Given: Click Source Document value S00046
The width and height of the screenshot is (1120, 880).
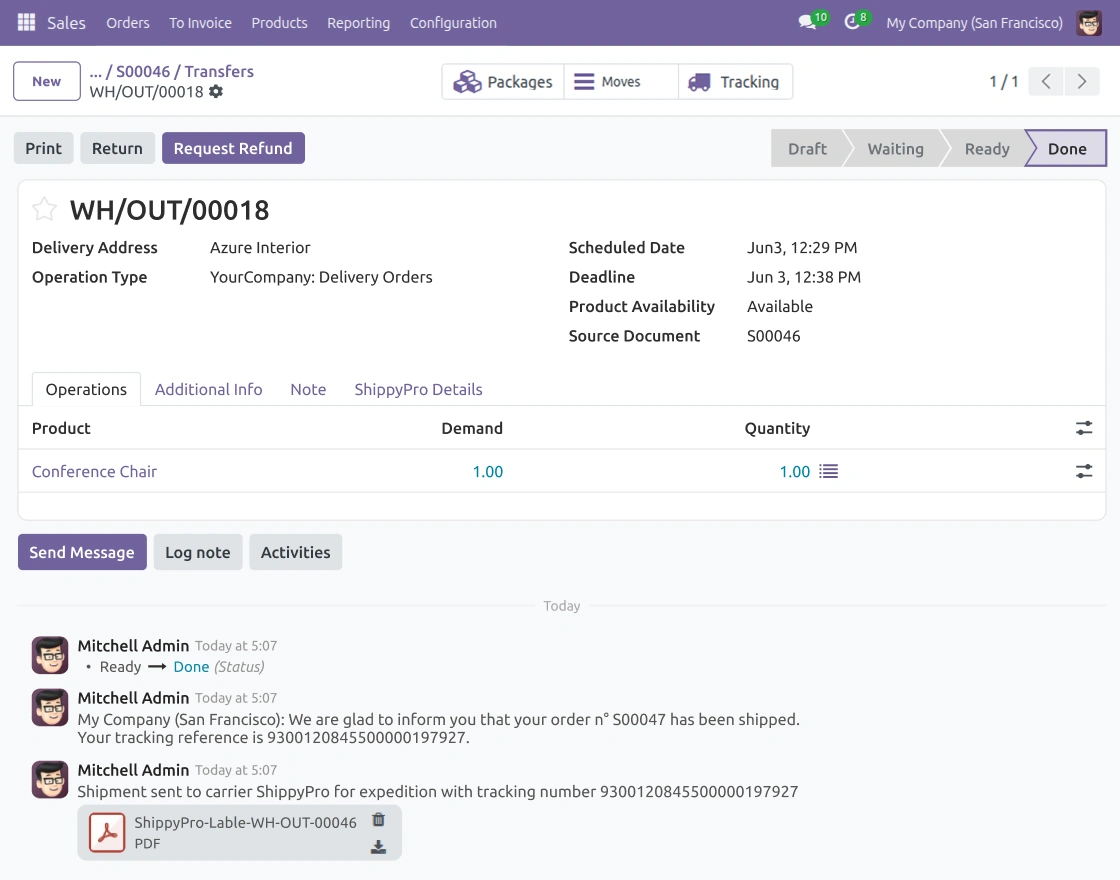Looking at the screenshot, I should click(774, 336).
